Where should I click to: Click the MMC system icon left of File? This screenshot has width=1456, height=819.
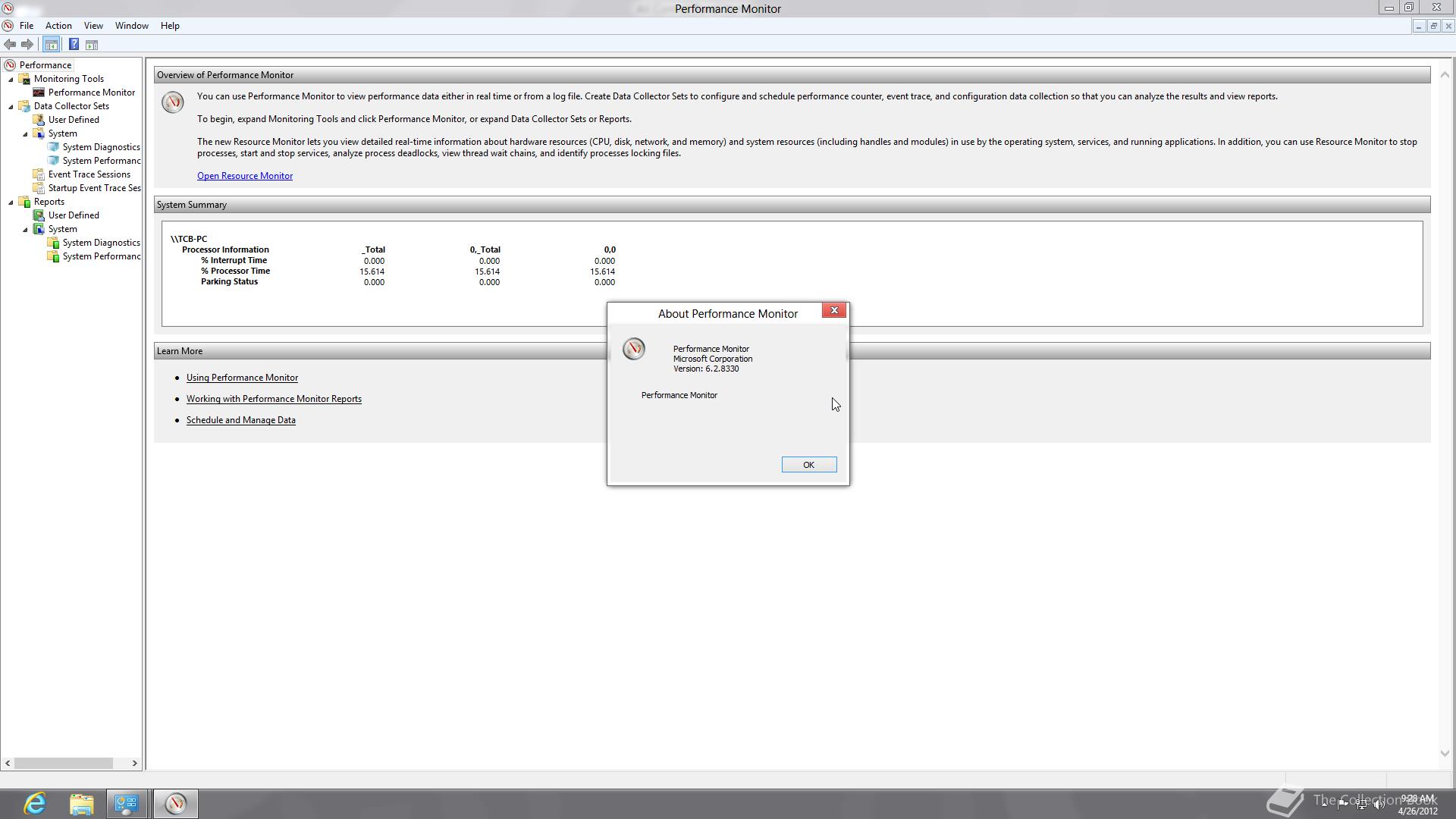coord(8,26)
